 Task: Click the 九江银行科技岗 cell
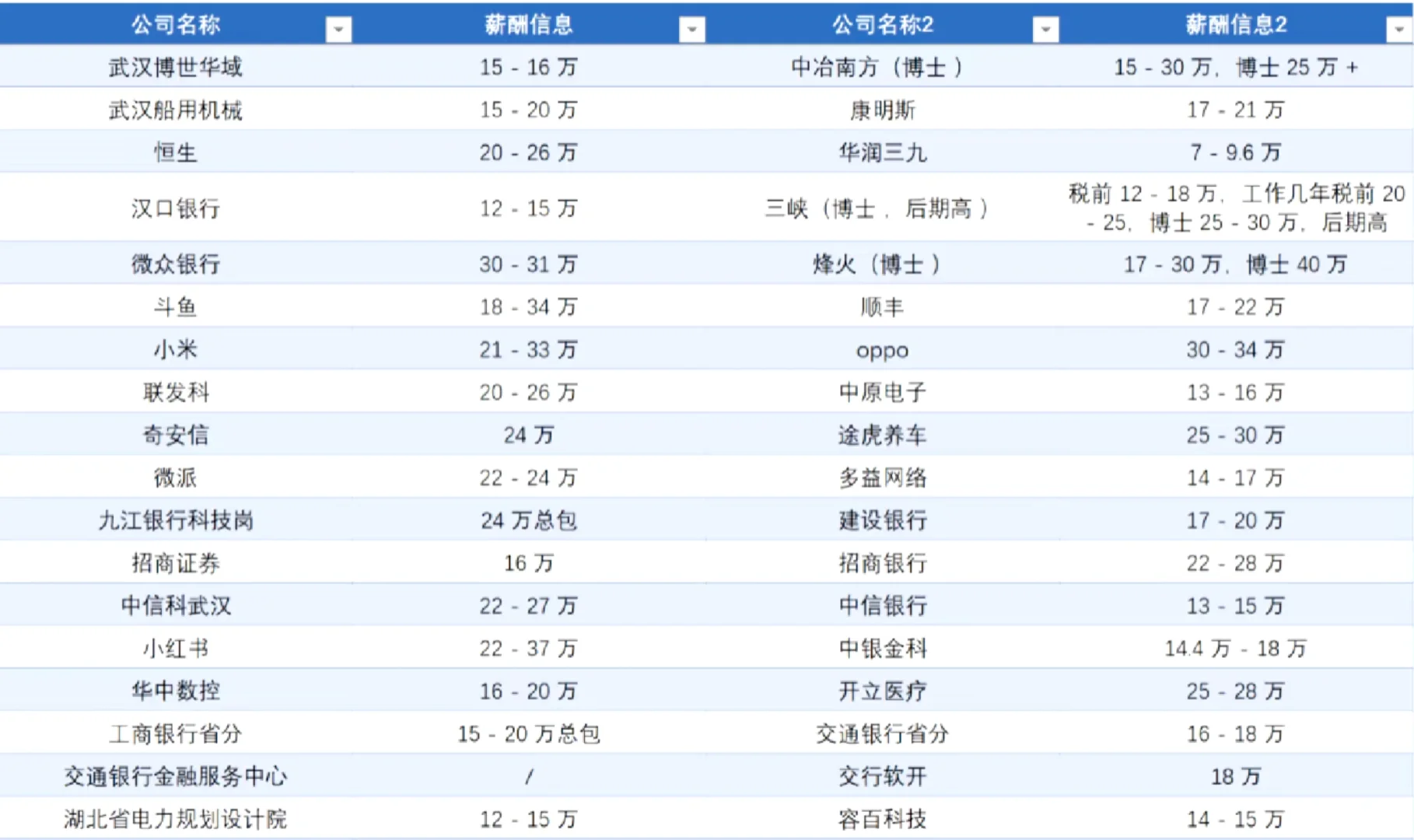click(176, 520)
